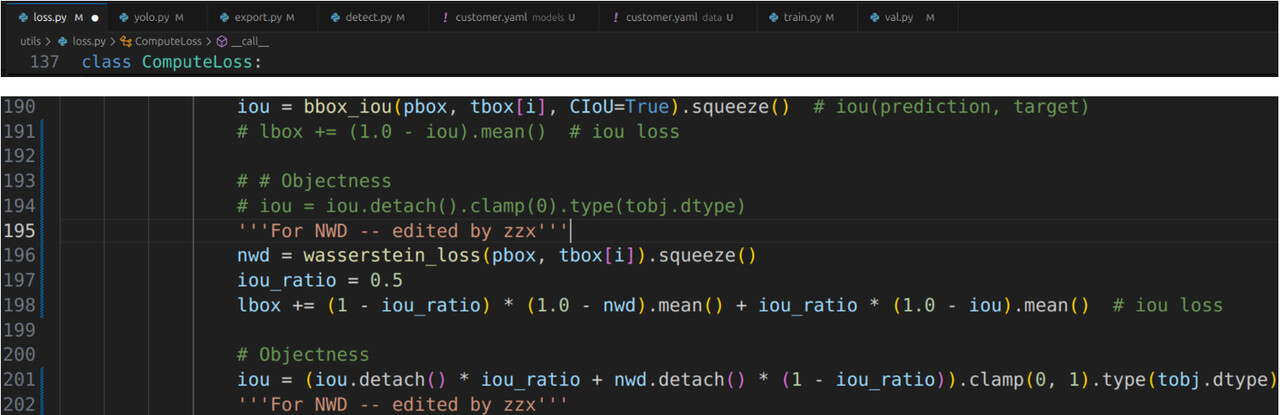Expand the ComputeLoss class breadcrumb
Viewport: 1280px width, 415px height.
pyautogui.click(x=161, y=41)
